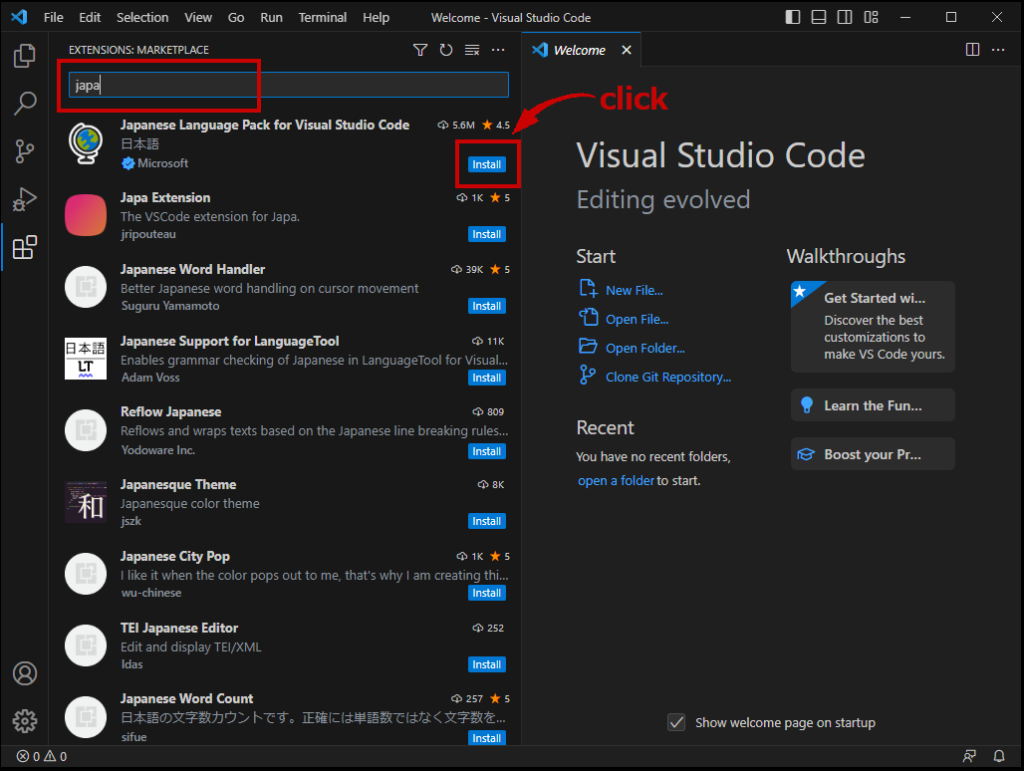Click the notifications bell in status bar
The image size is (1024, 771).
tap(998, 756)
